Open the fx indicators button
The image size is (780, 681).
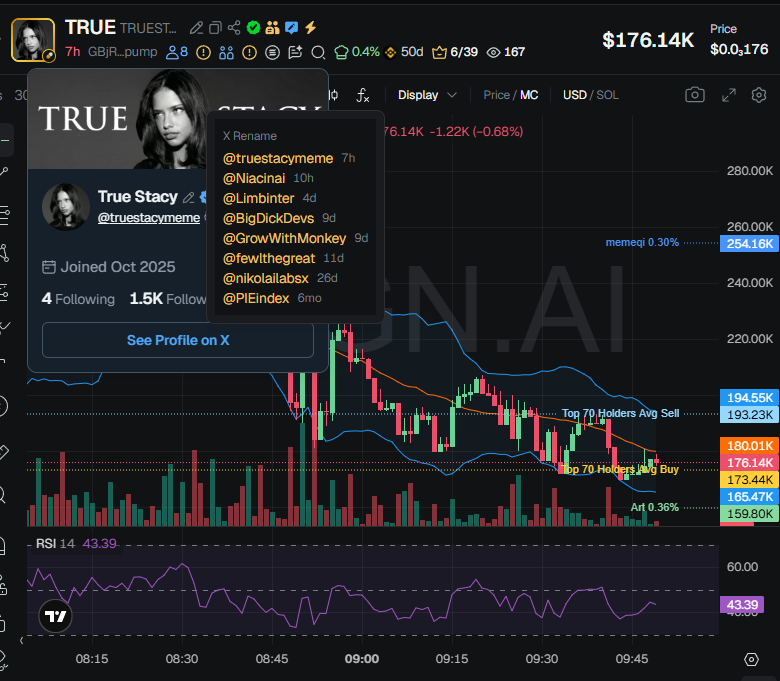point(363,95)
